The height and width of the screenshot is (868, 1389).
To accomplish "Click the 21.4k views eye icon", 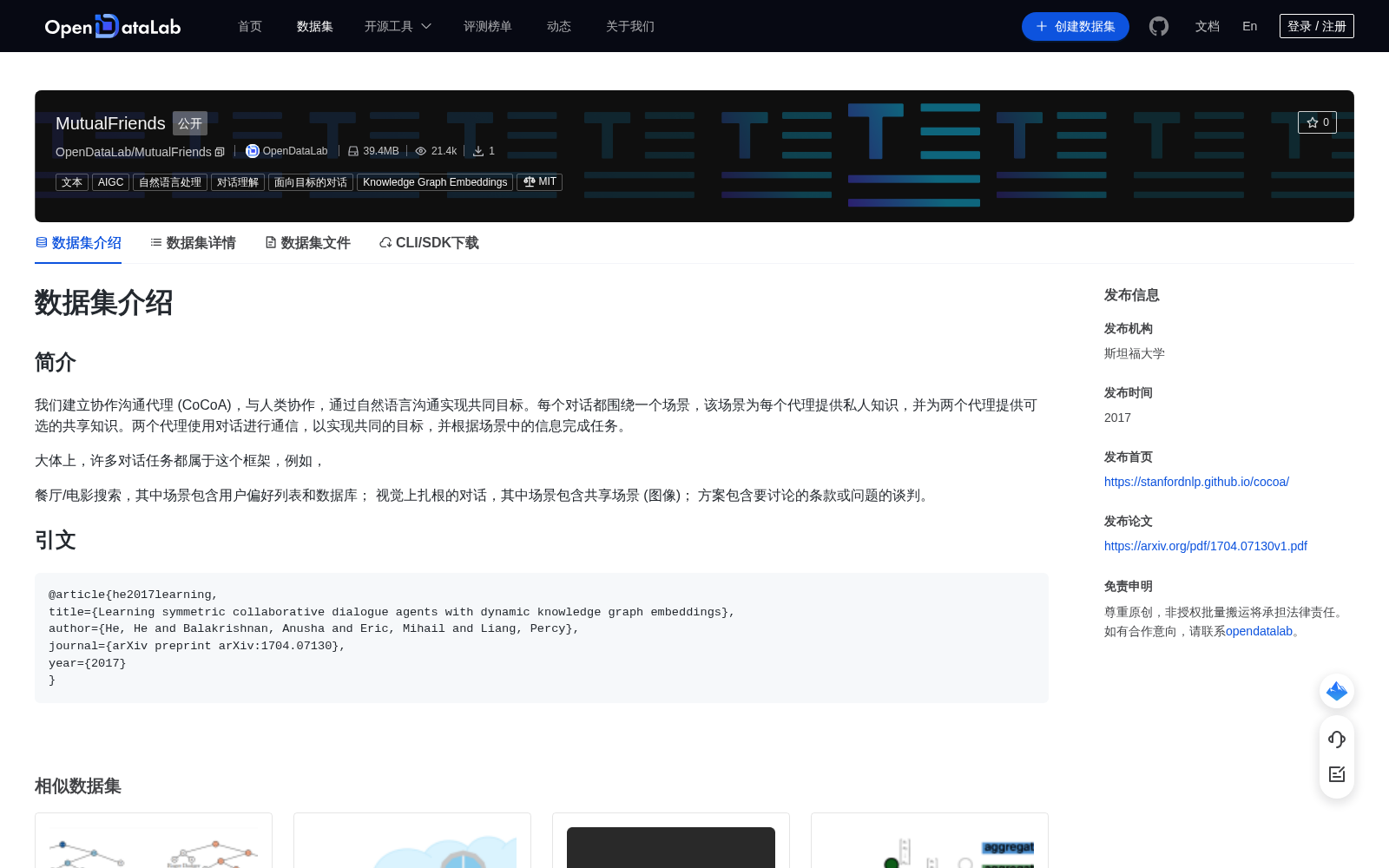I will [421, 151].
